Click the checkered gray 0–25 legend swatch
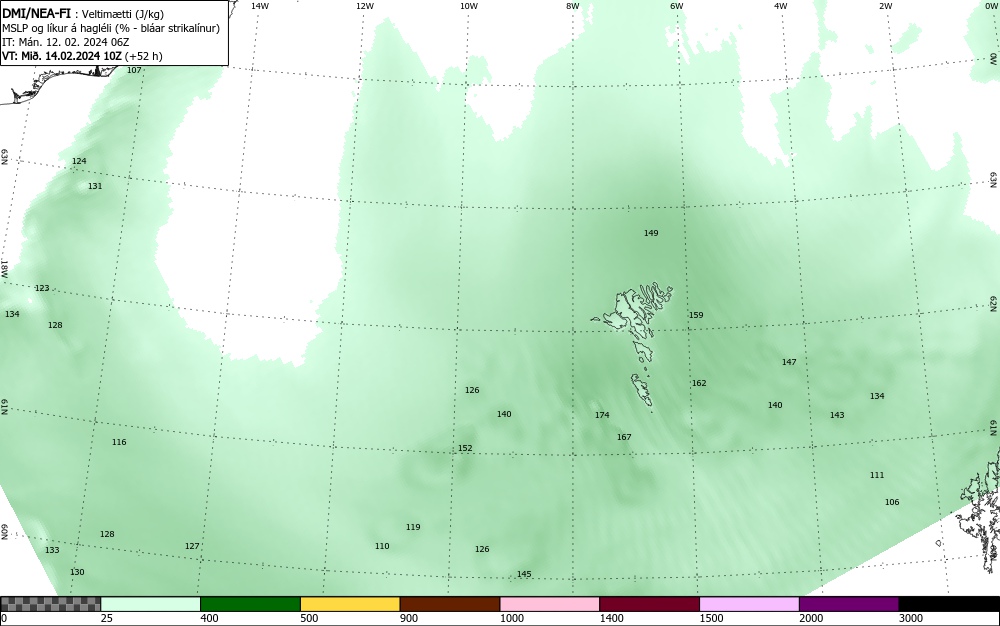 pos(50,604)
